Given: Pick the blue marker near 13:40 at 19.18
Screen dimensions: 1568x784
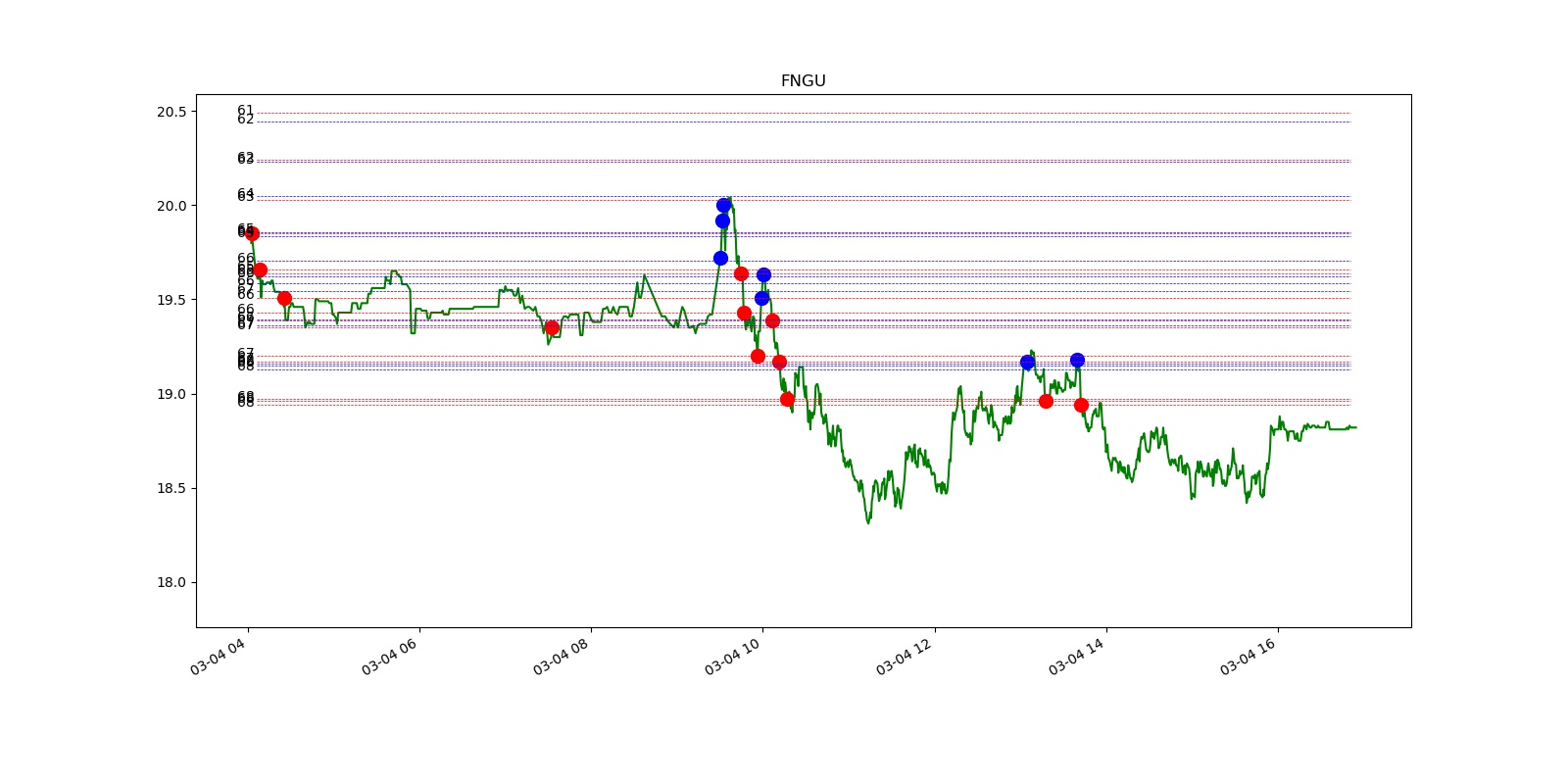Looking at the screenshot, I should point(1077,360).
